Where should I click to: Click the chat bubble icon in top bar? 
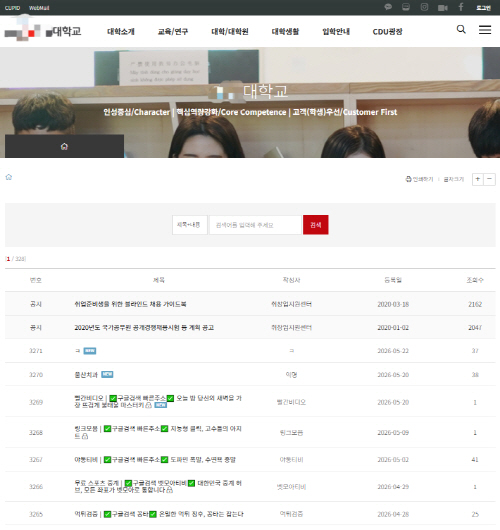[x=388, y=7]
